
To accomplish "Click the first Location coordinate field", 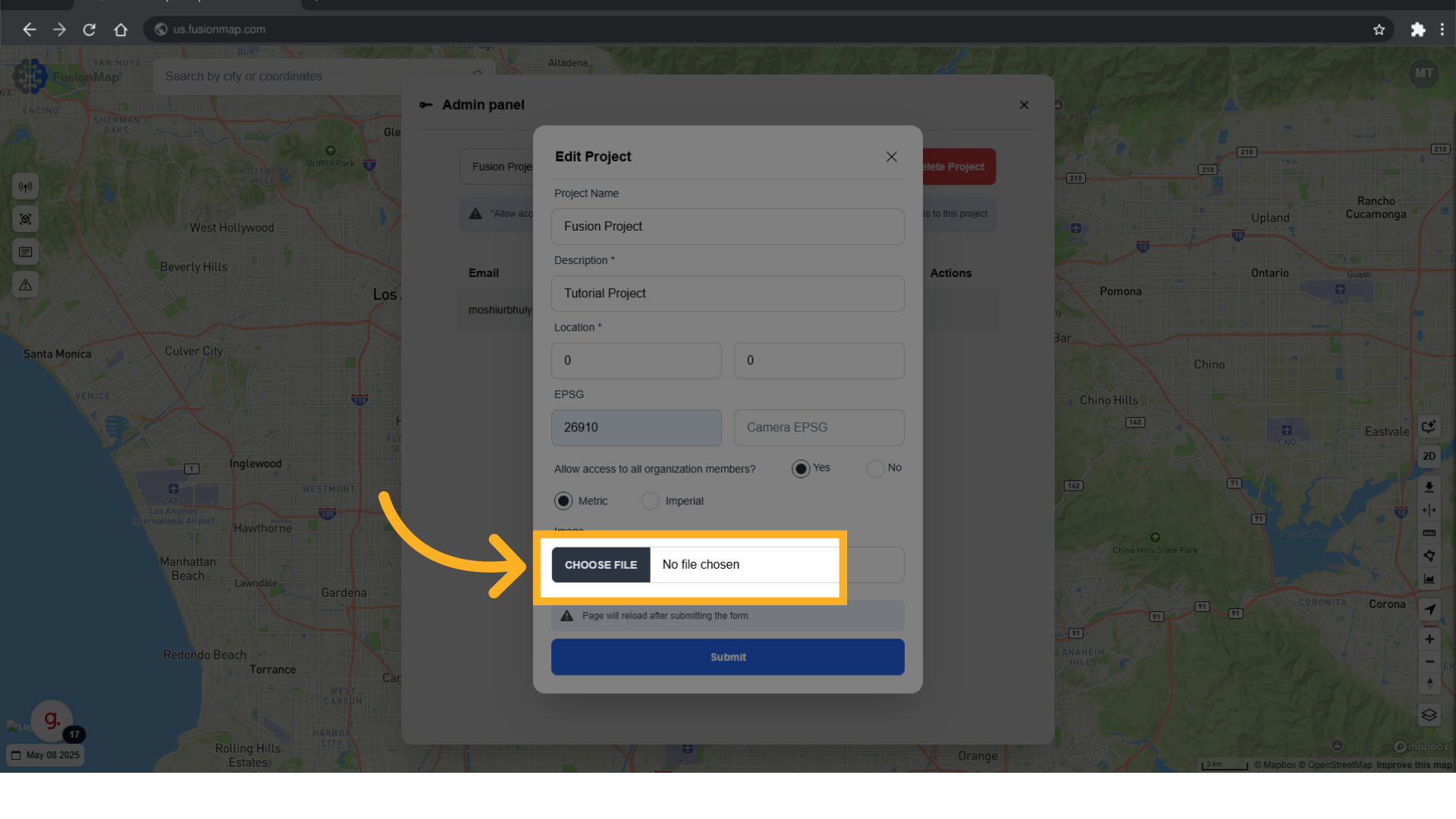I will [636, 360].
